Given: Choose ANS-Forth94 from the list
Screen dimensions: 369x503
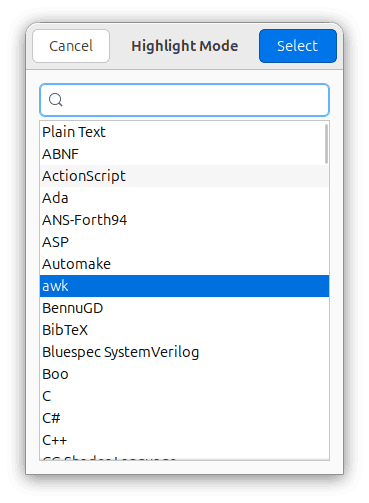Looking at the screenshot, I should [x=184, y=220].
